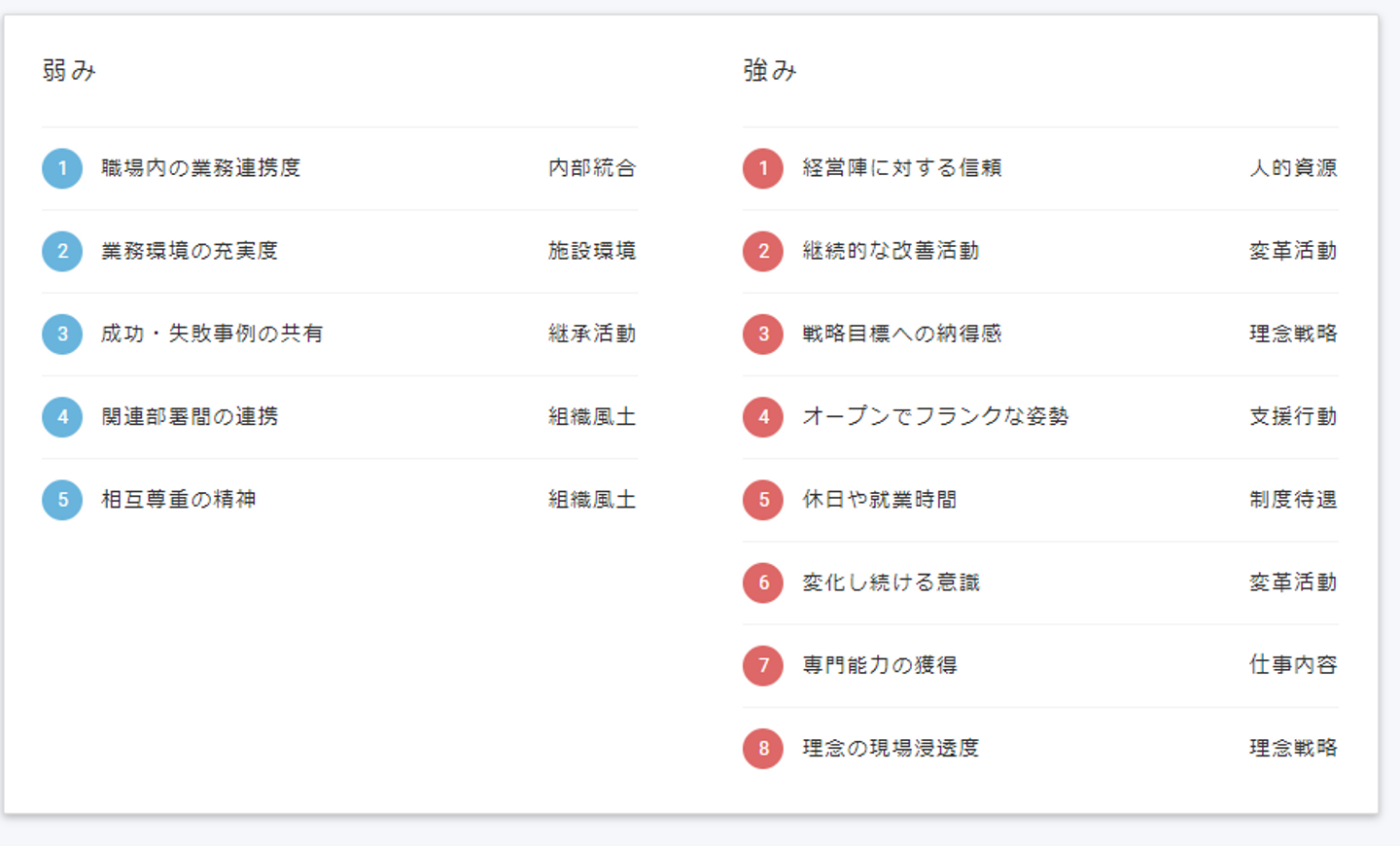This screenshot has height=846, width=1400.
Task: Click the blue number 5 badge under 弱み
Action: pos(62,500)
